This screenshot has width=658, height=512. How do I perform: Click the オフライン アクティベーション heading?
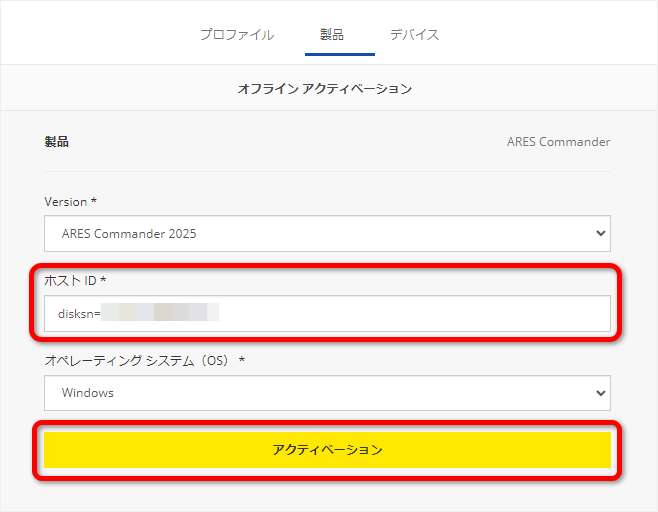click(x=325, y=89)
